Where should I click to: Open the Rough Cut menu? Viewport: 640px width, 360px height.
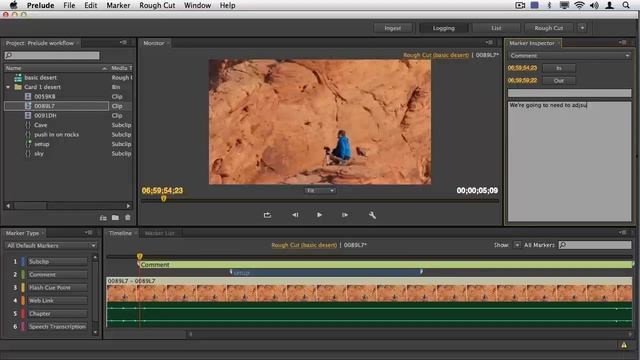point(157,5)
